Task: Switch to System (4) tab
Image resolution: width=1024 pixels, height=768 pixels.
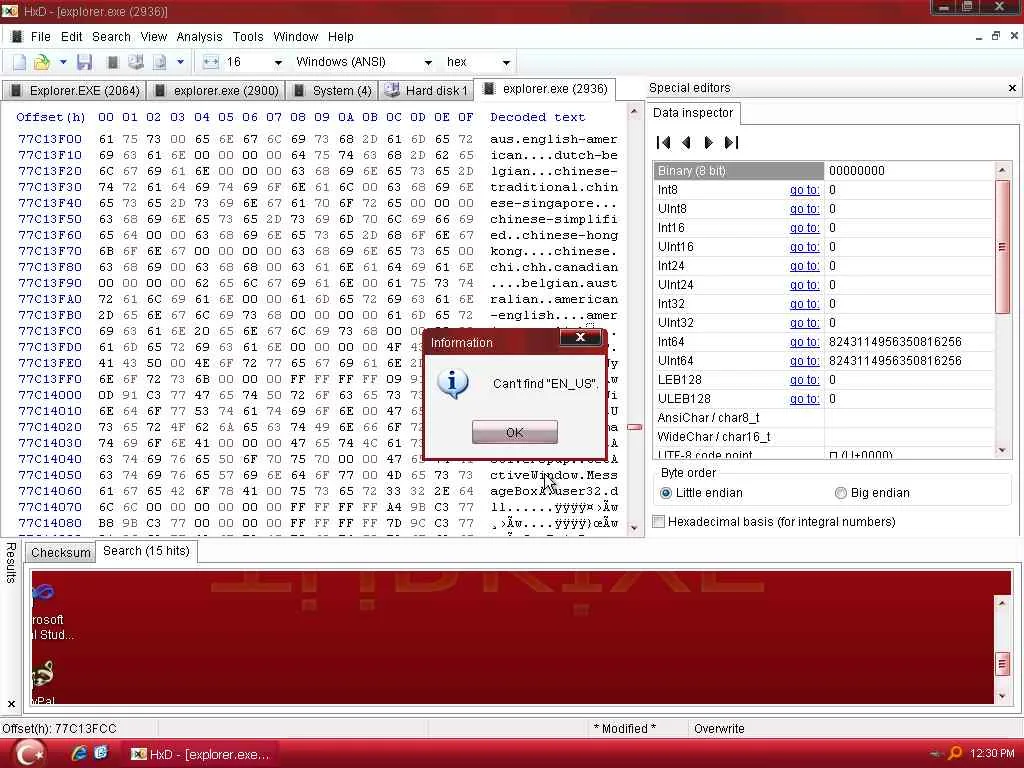Action: click(331, 90)
